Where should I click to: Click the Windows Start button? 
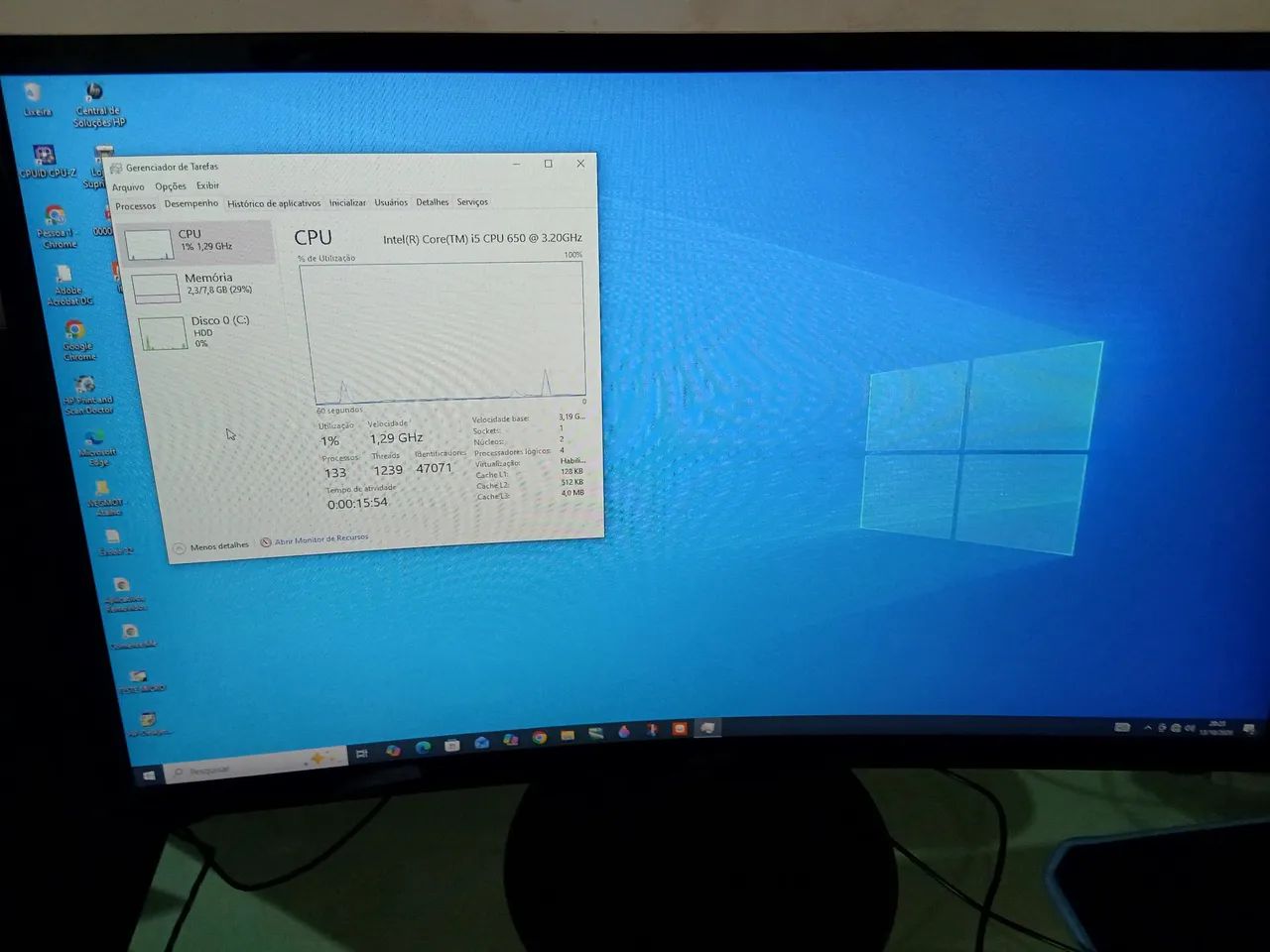coord(149,775)
